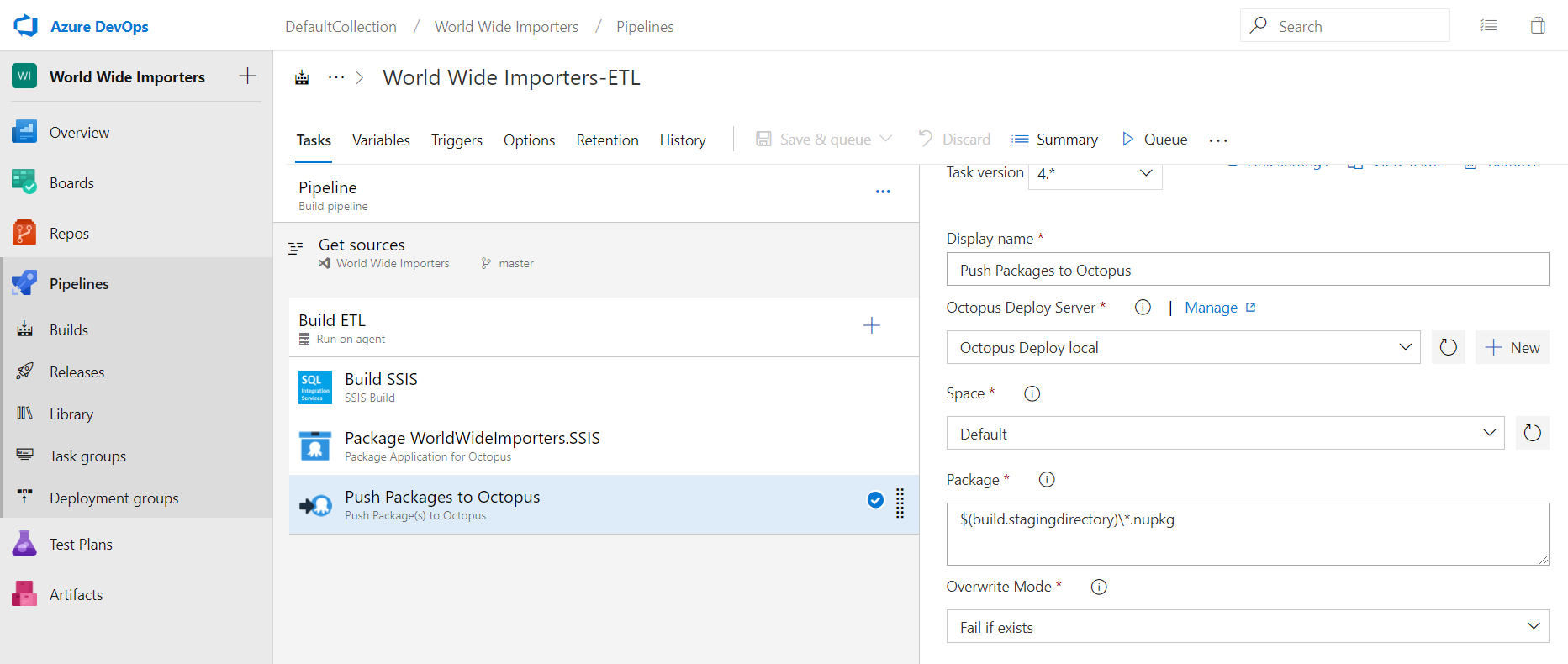Open Test Plans from the sidebar
The width and height of the screenshot is (1568, 664).
81,545
